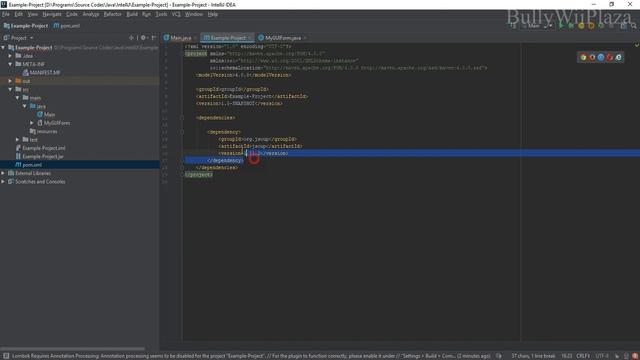This screenshot has height=360, width=640.
Task: Open the Navigate menu
Action: pyautogui.click(x=52, y=14)
